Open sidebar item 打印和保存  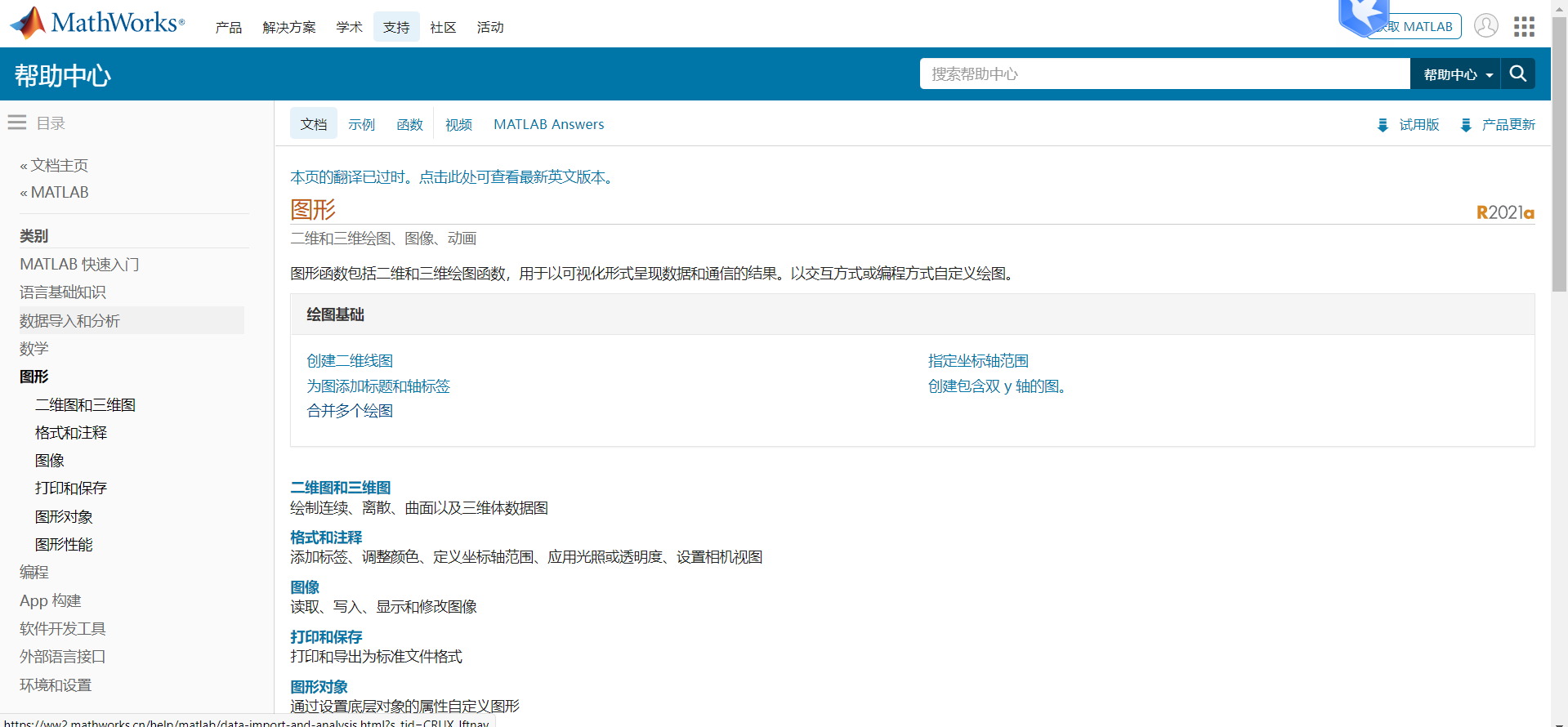(71, 488)
